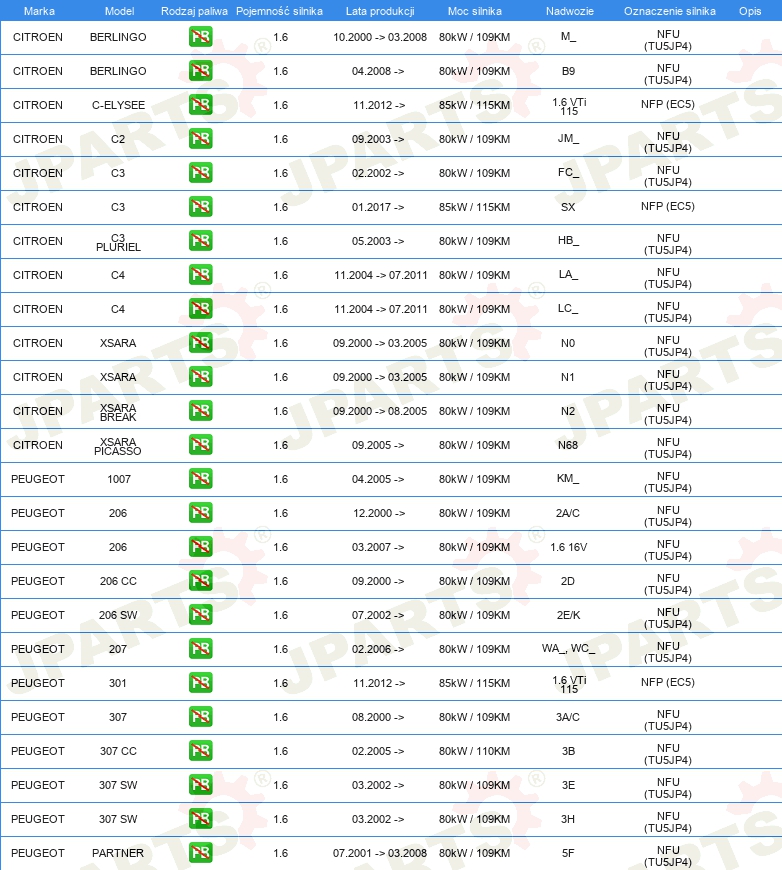Click the fuel icon in the 206 CC row

pyautogui.click(x=200, y=581)
